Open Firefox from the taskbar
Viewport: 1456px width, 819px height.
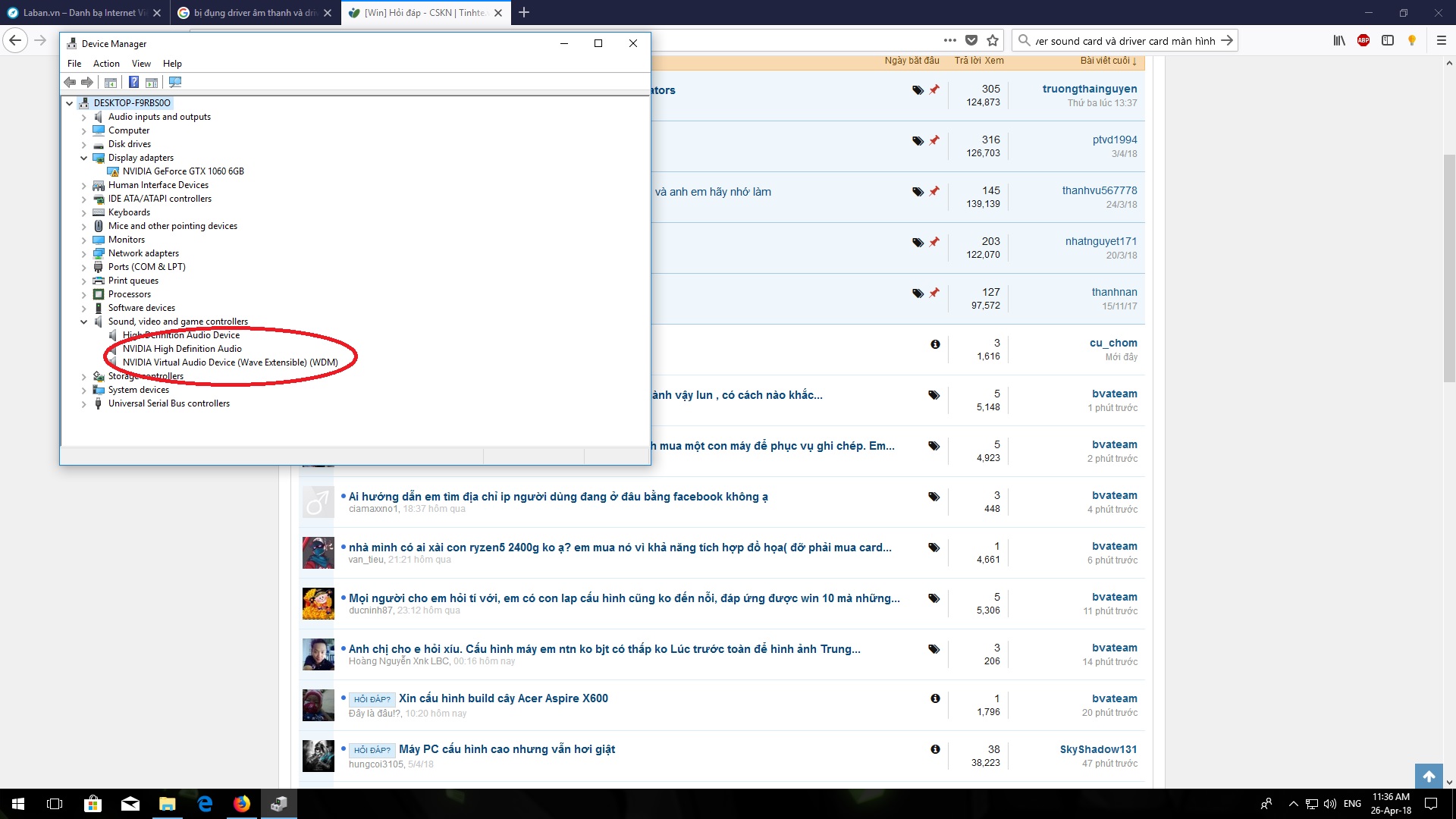pyautogui.click(x=242, y=804)
